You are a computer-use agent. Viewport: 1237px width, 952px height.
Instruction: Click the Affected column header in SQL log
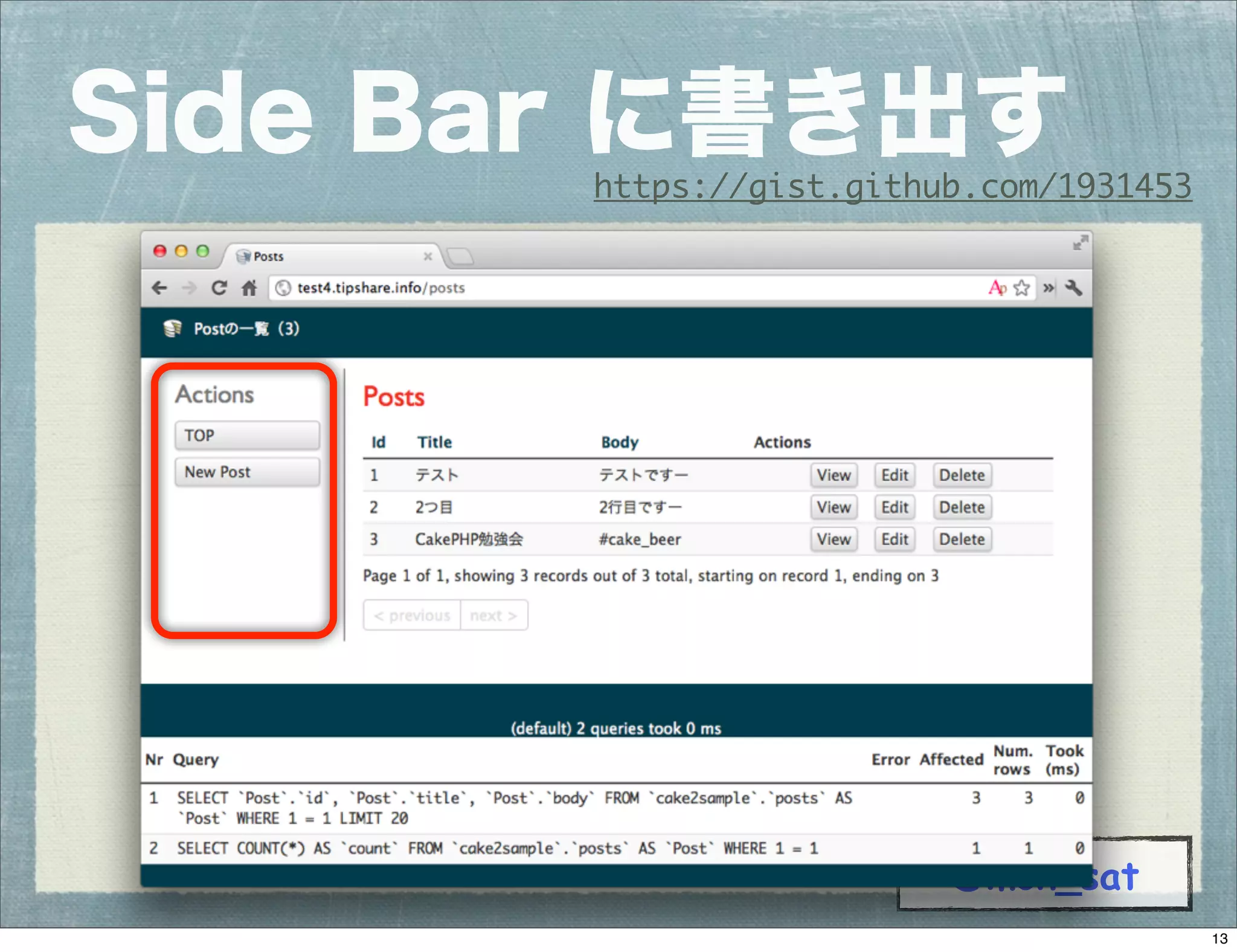(951, 759)
